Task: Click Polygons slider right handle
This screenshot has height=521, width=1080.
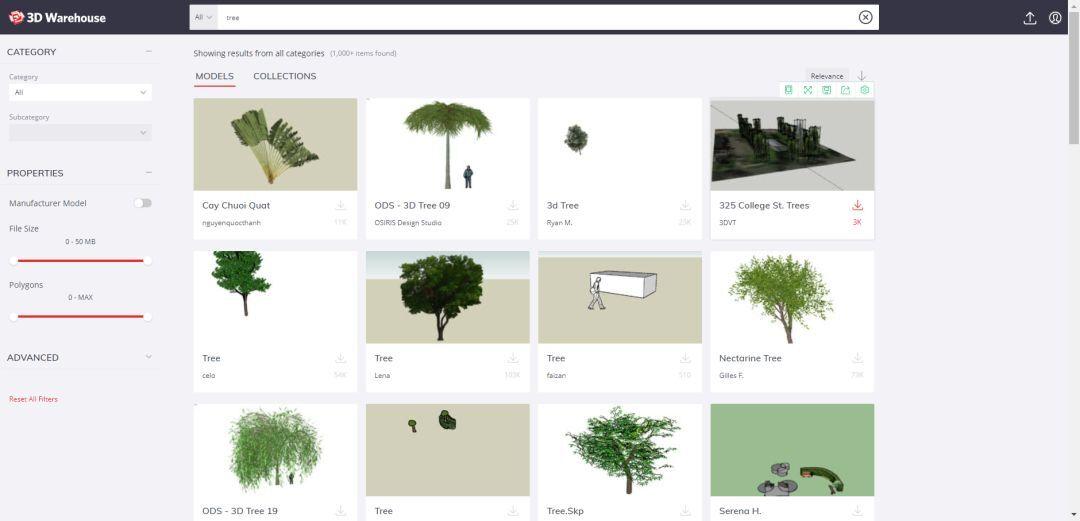Action: click(147, 316)
